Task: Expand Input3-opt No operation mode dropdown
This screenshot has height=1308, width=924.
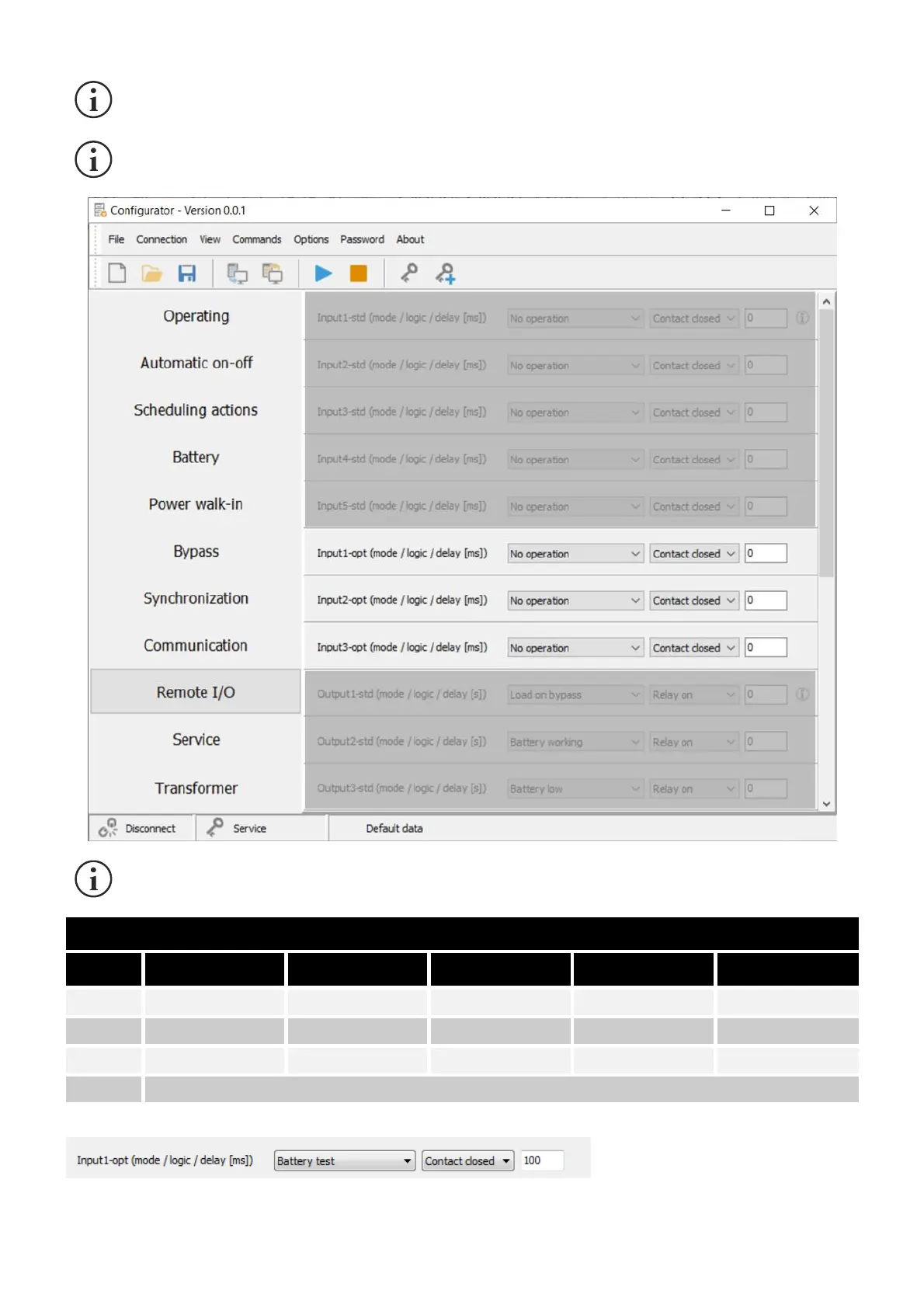Action: (x=575, y=648)
